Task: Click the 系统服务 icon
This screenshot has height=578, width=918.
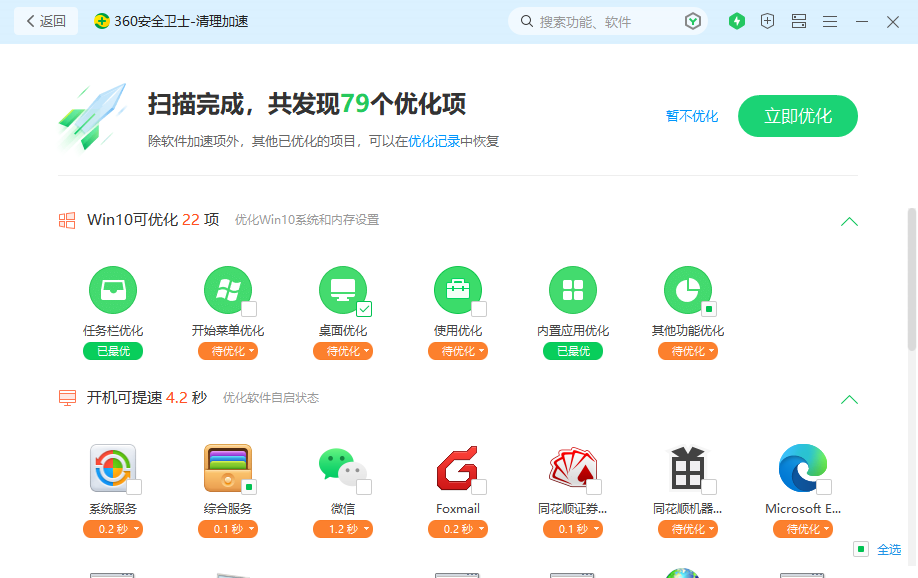Action: 113,468
